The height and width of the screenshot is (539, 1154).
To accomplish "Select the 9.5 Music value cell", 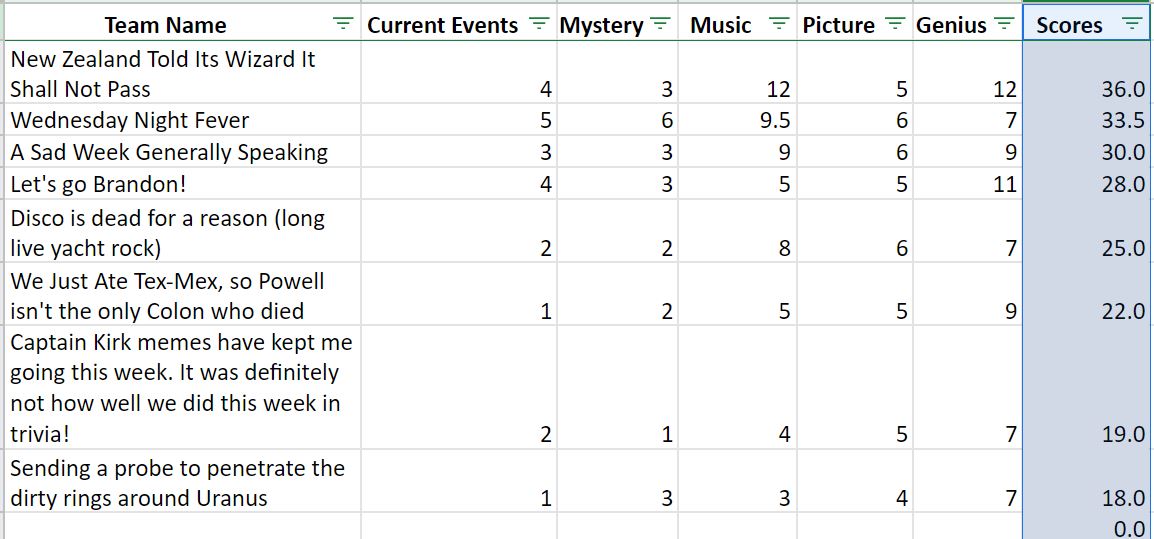I will pos(737,119).
